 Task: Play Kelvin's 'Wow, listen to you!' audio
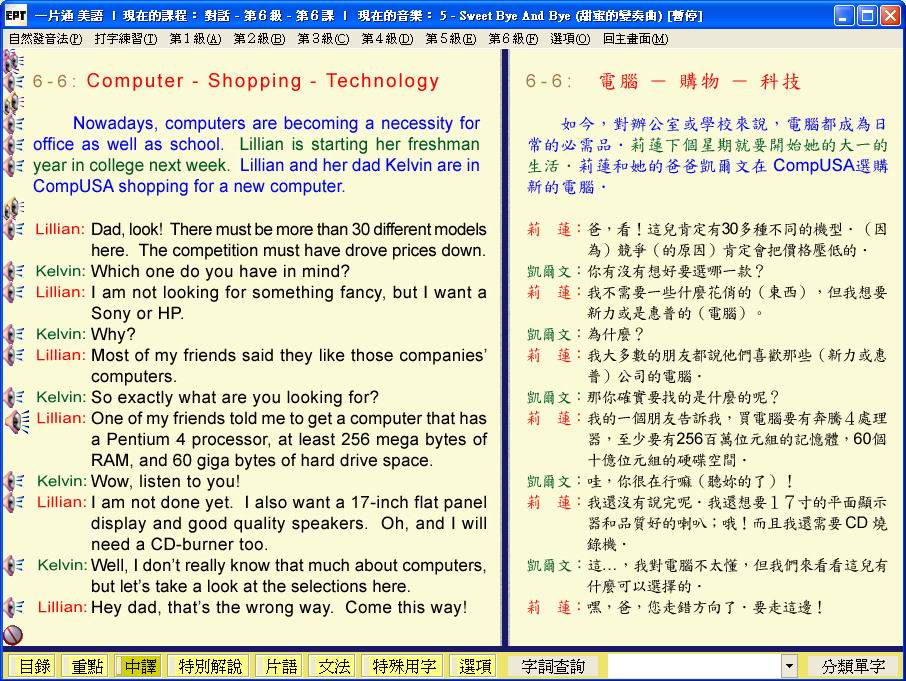[14, 481]
